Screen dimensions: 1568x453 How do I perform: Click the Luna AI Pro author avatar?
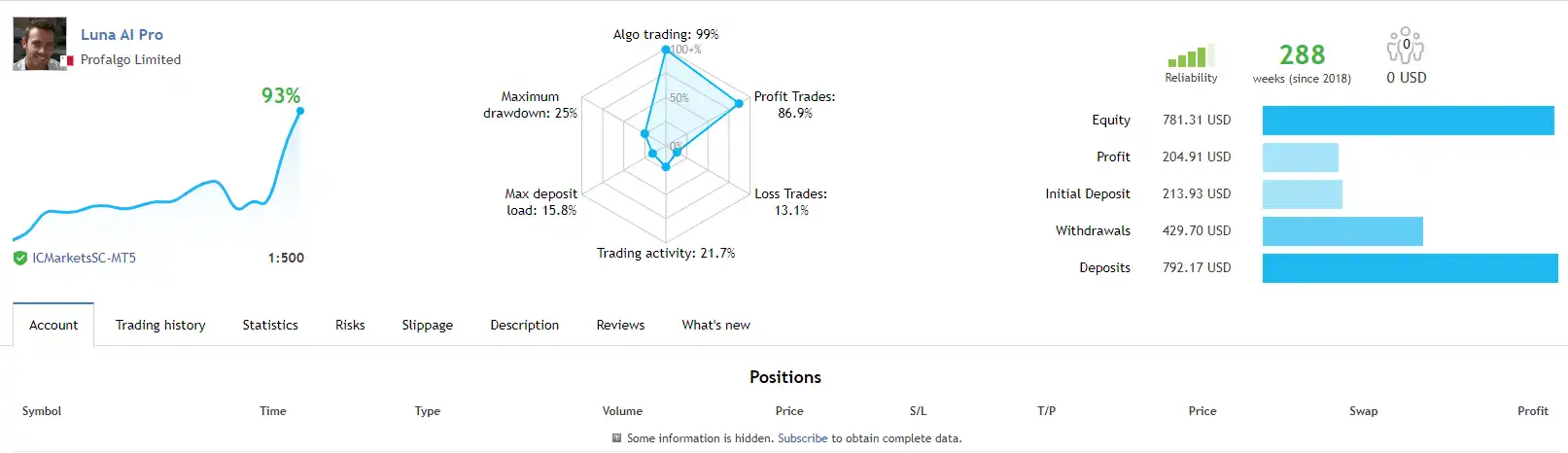(40, 44)
